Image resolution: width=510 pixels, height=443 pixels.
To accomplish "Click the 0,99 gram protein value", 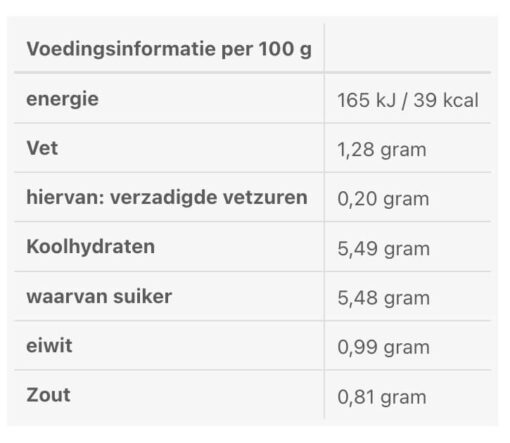I will (x=383, y=347).
